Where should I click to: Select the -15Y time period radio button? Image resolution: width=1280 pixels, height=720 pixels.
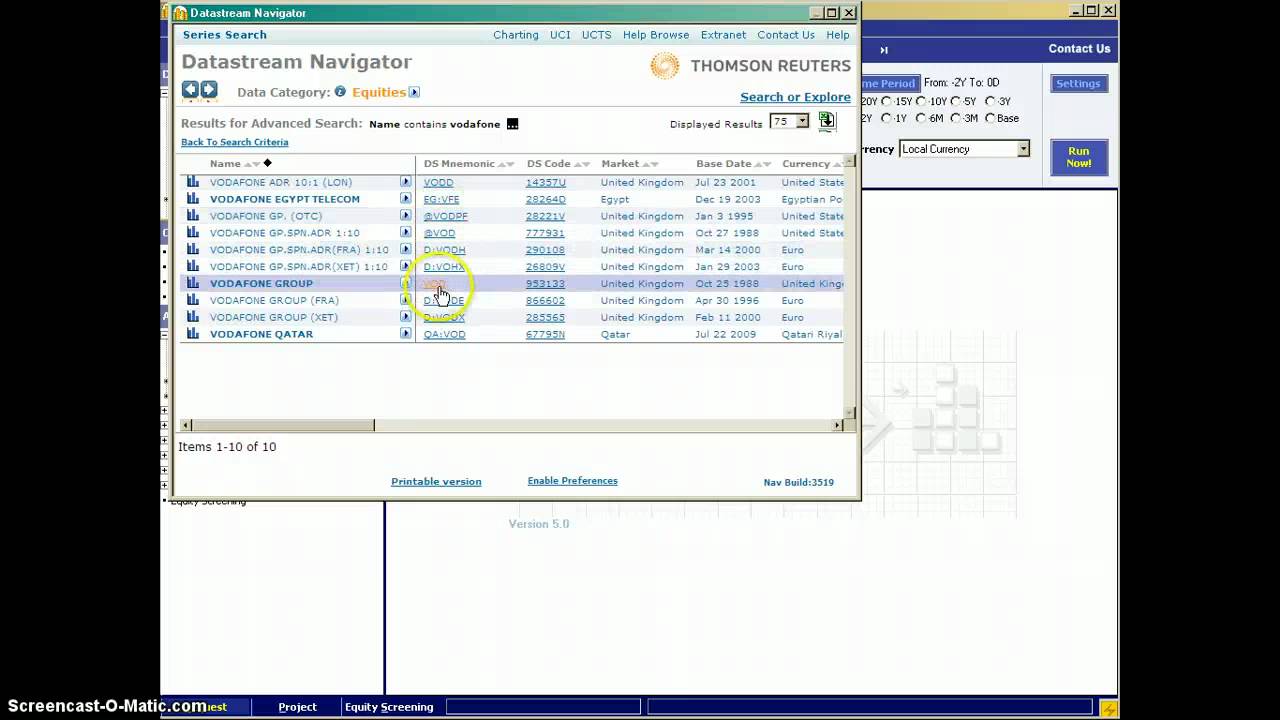coord(886,102)
